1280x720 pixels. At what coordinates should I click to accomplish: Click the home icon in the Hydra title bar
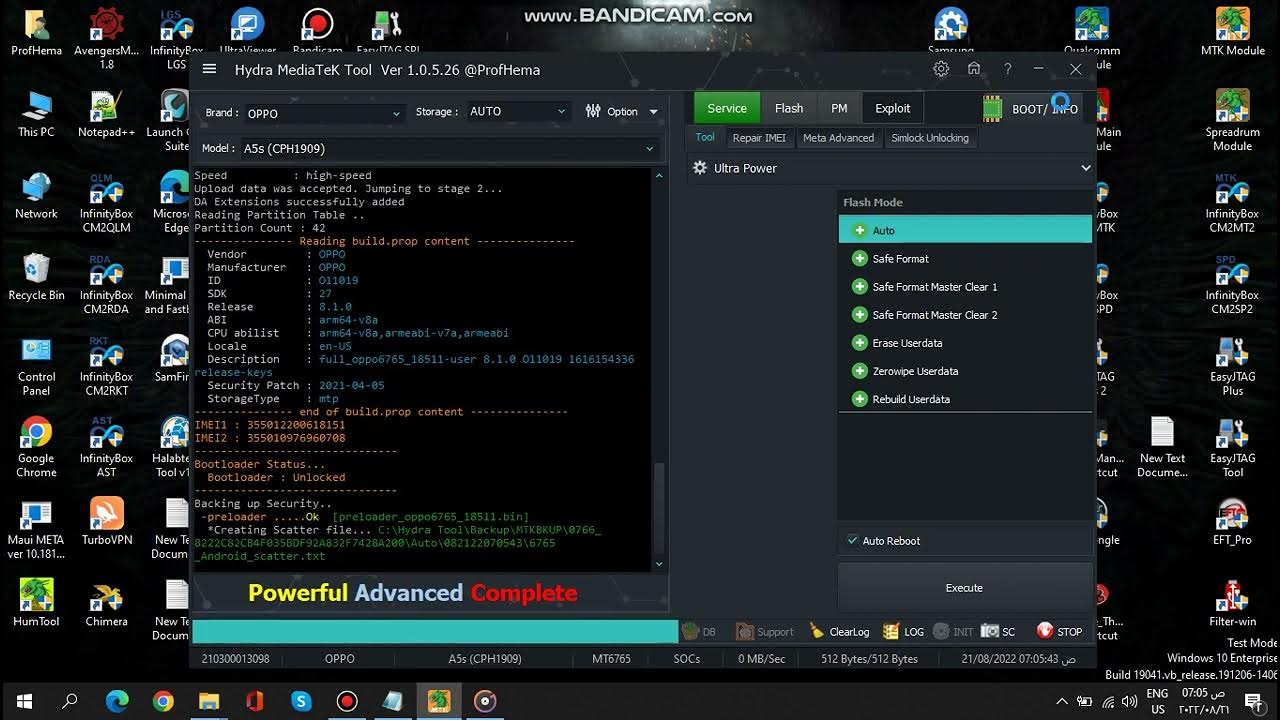pos(974,69)
